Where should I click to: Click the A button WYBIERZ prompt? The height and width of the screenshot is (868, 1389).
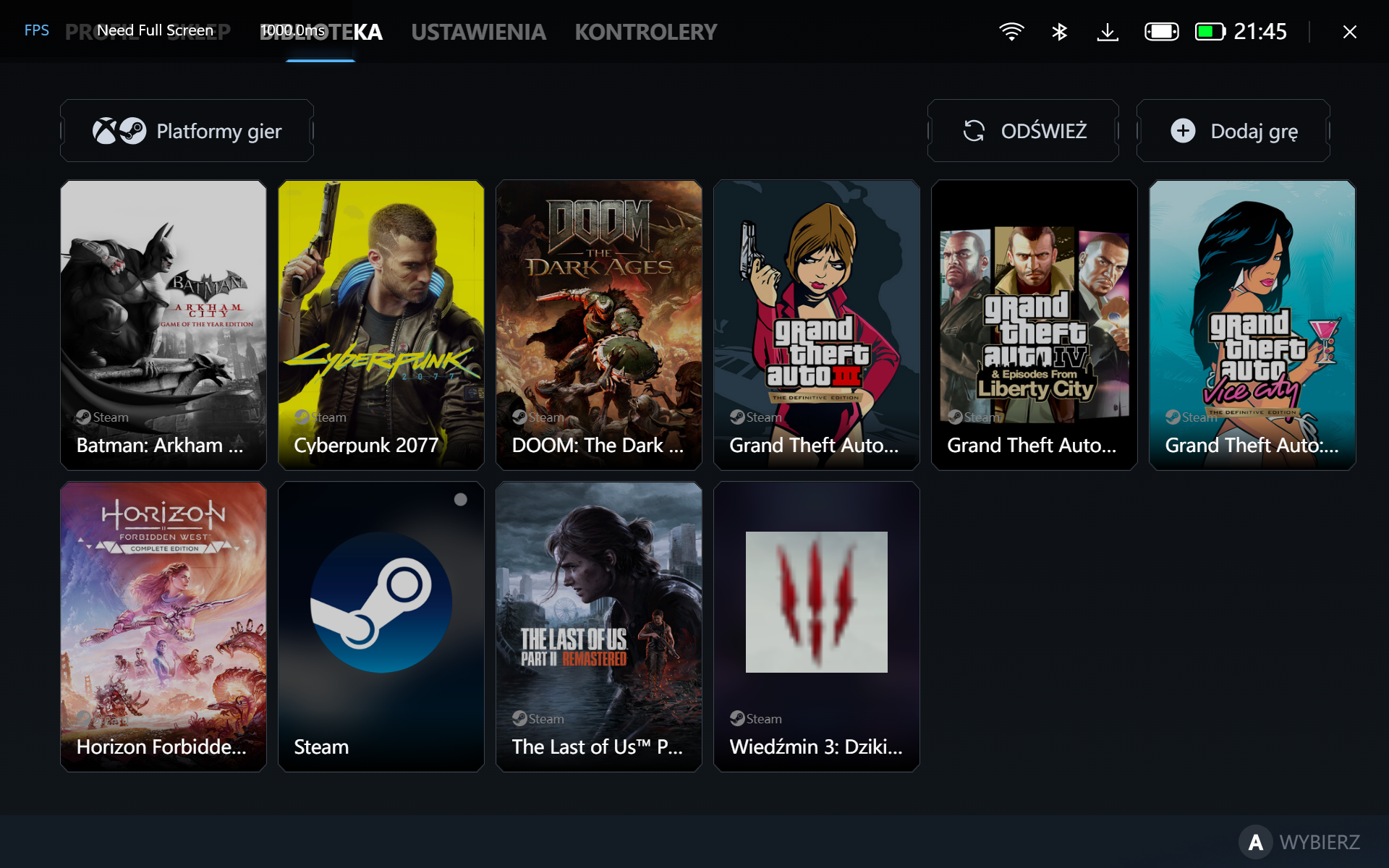(x=1299, y=842)
